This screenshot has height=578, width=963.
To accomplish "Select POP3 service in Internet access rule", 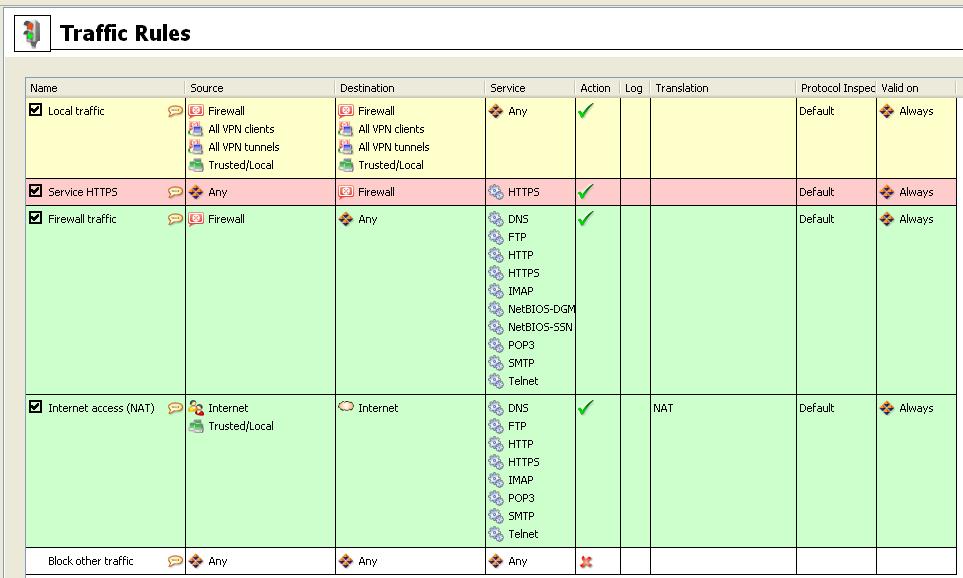I will tap(521, 498).
